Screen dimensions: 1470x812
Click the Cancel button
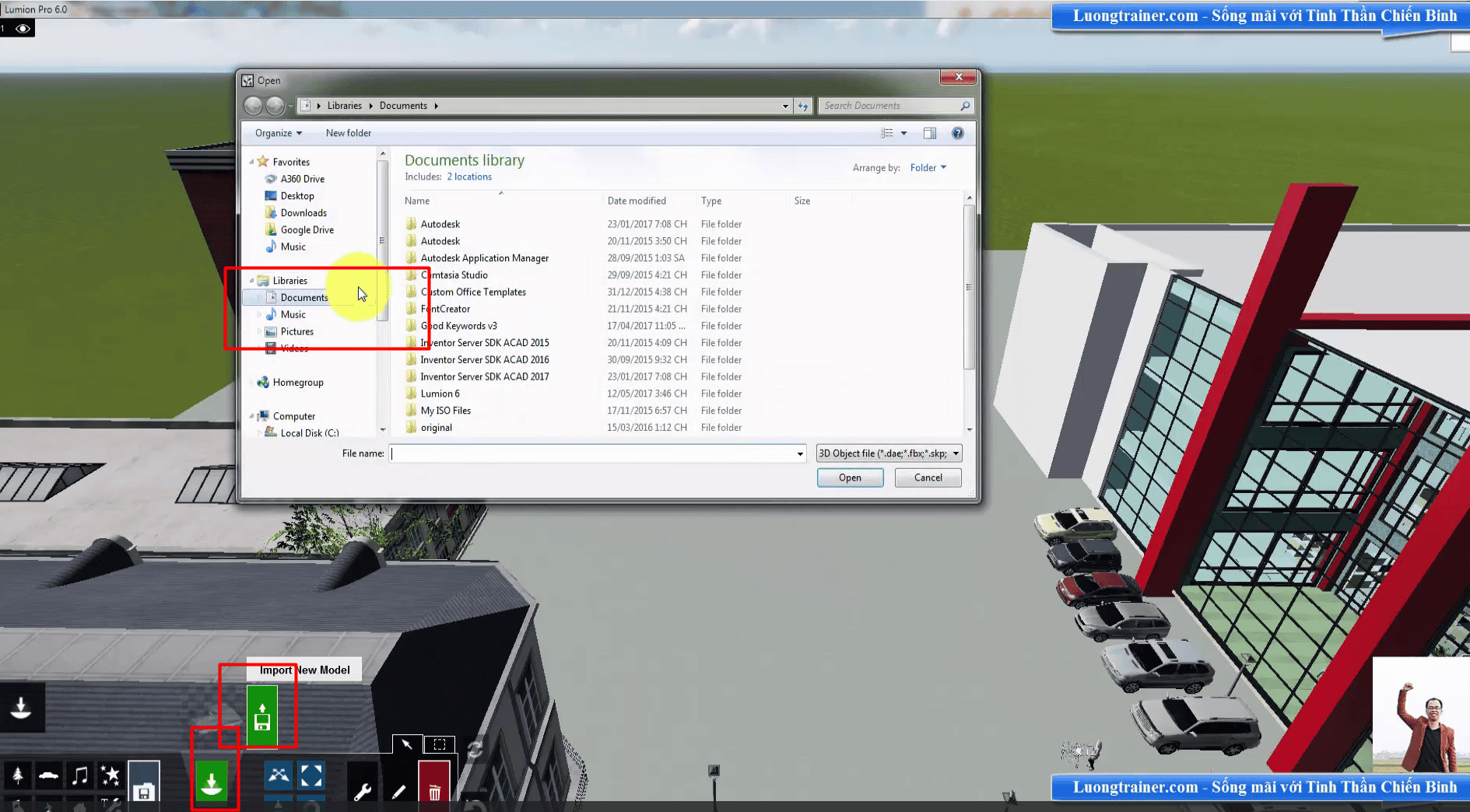928,478
